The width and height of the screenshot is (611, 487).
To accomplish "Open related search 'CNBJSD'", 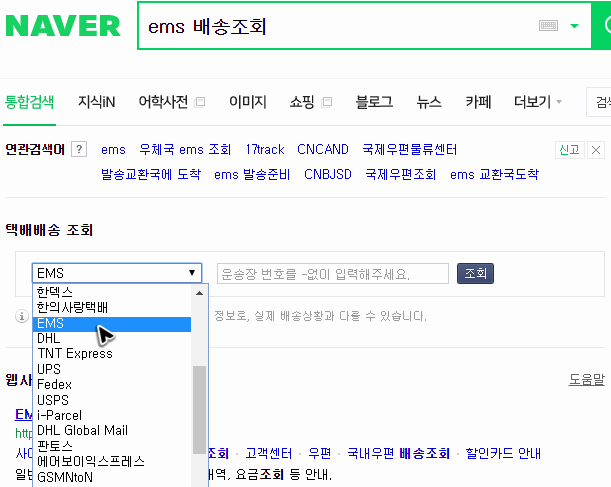I will click(328, 174).
